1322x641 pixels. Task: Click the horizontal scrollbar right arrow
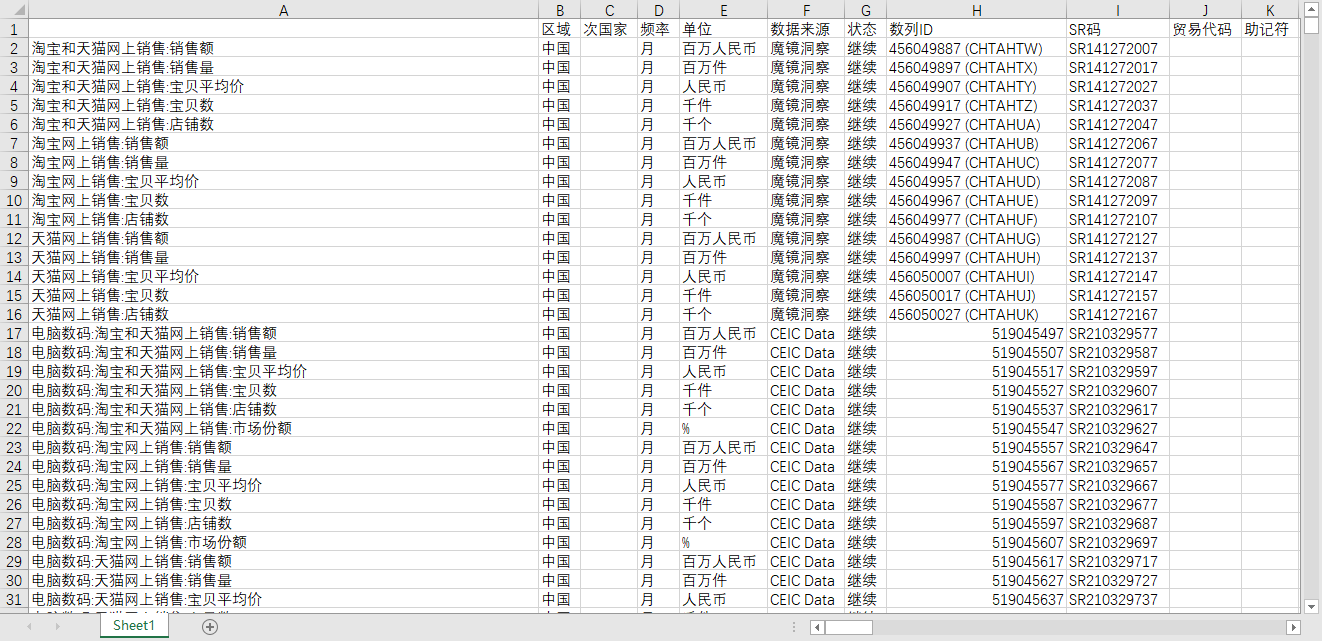point(1293,627)
